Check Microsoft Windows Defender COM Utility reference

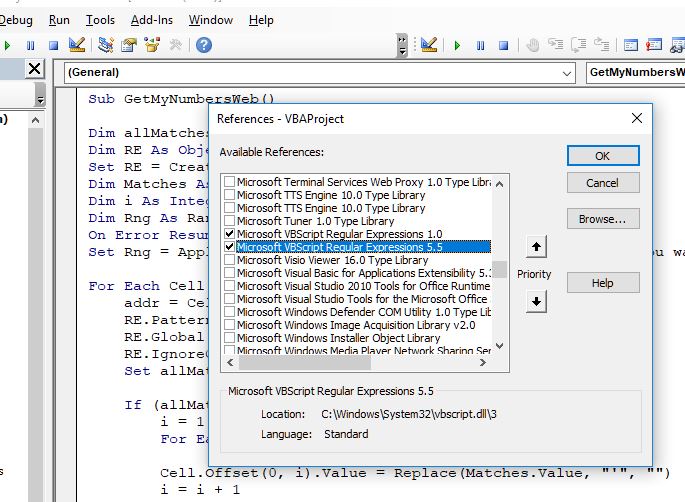pos(229,312)
